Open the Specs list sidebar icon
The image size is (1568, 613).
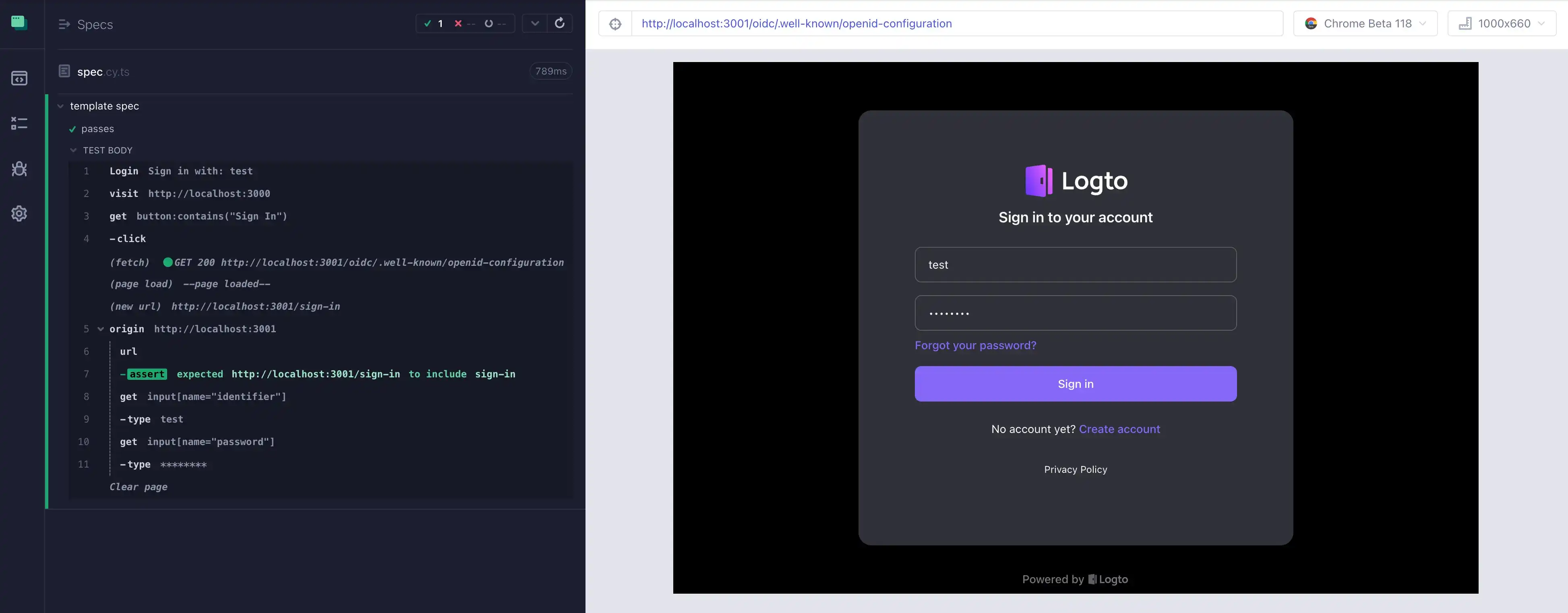pyautogui.click(x=19, y=79)
